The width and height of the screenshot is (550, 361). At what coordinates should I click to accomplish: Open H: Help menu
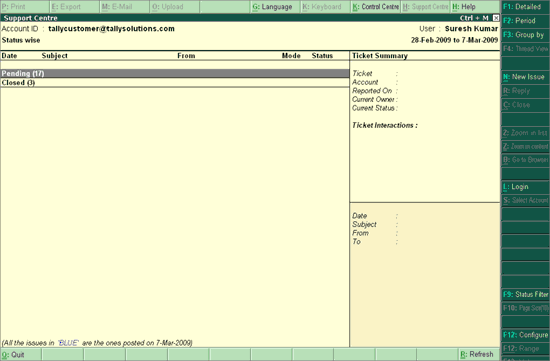475,7
